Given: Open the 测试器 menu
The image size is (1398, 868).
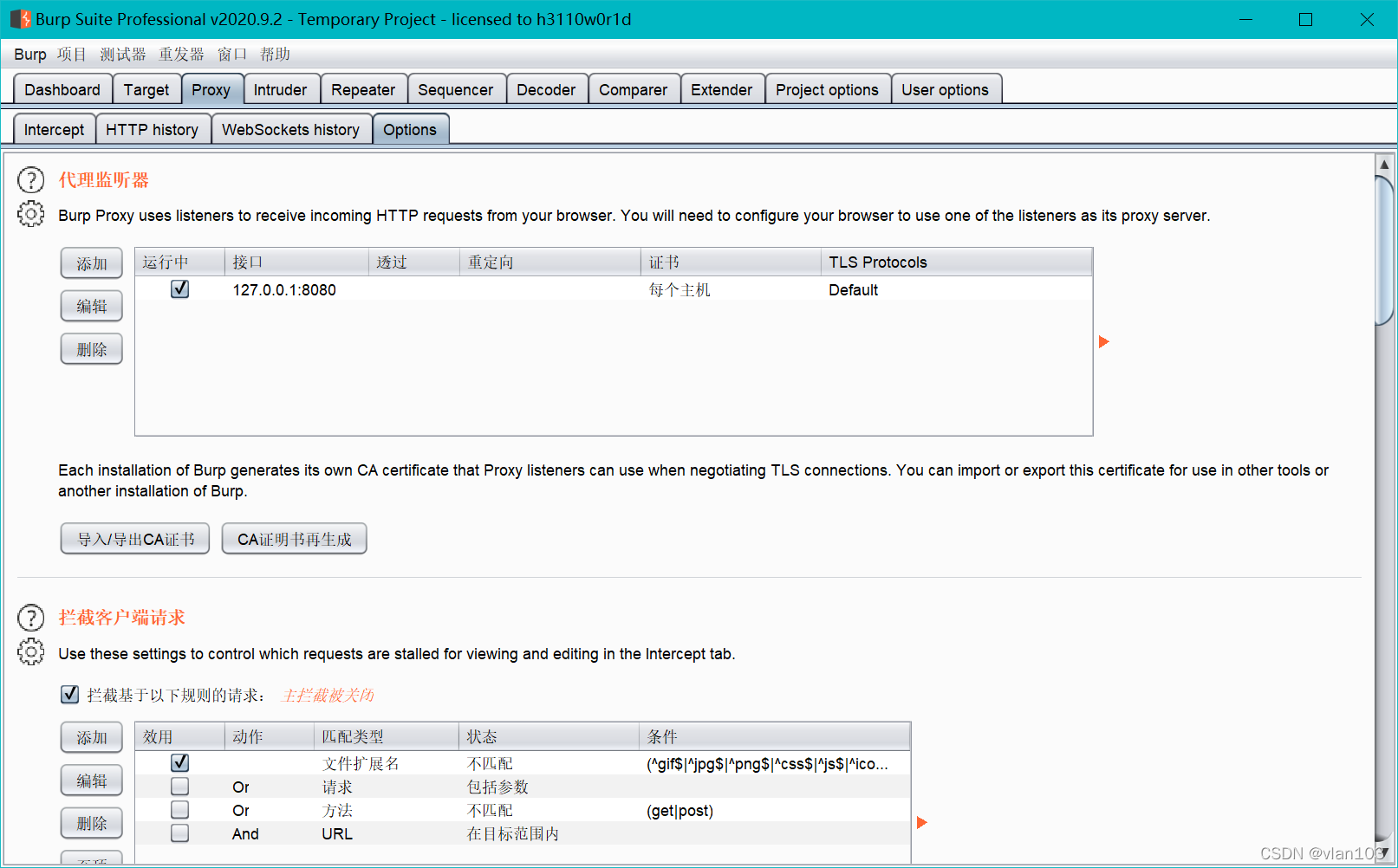Looking at the screenshot, I should click(122, 55).
